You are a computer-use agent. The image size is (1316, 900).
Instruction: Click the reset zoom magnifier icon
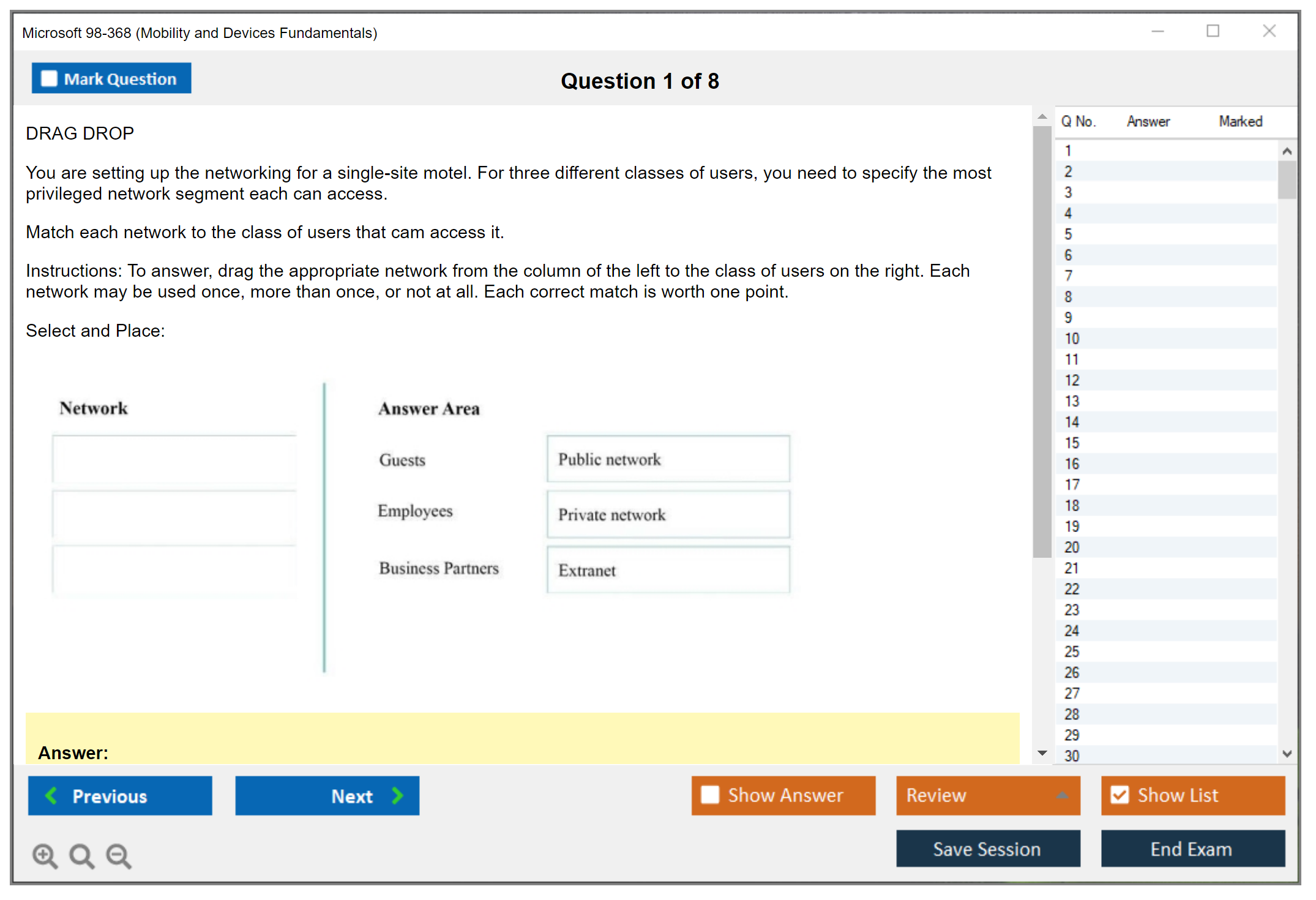click(x=81, y=855)
